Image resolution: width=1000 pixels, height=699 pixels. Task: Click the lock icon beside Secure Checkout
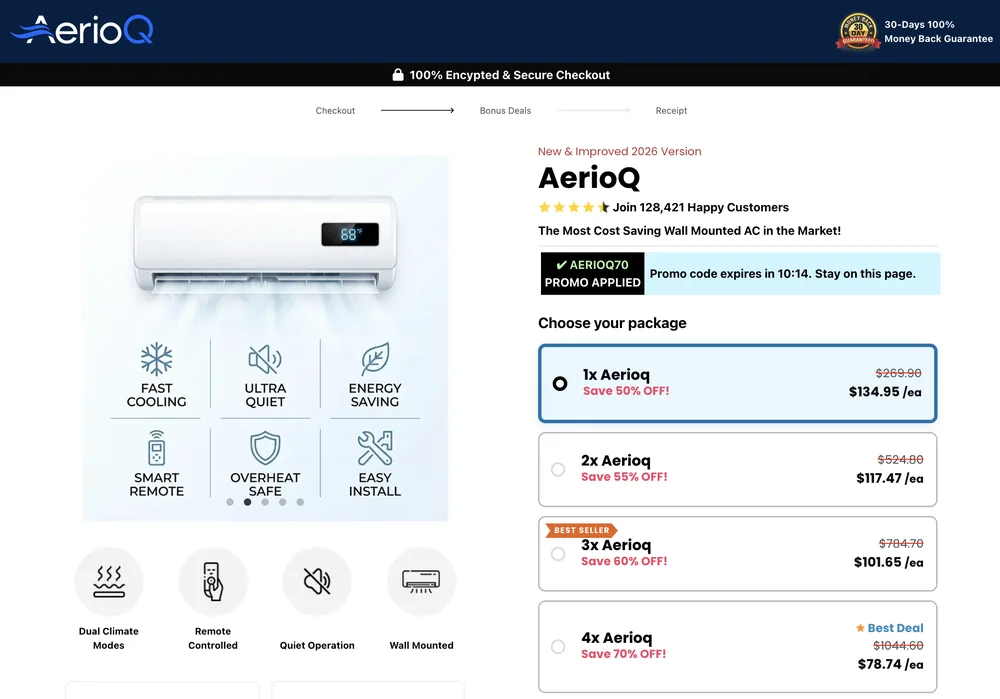pos(398,75)
